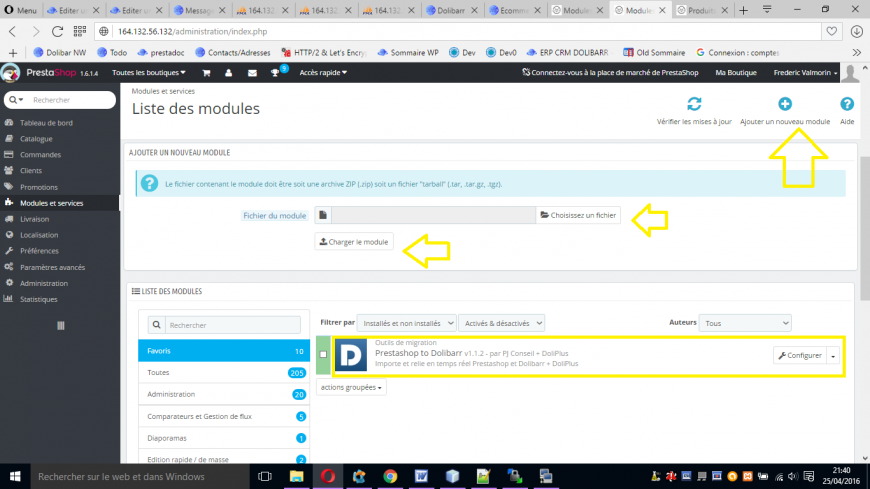Open a new browser tab with plus
The height and width of the screenshot is (489, 870).
[x=743, y=11]
